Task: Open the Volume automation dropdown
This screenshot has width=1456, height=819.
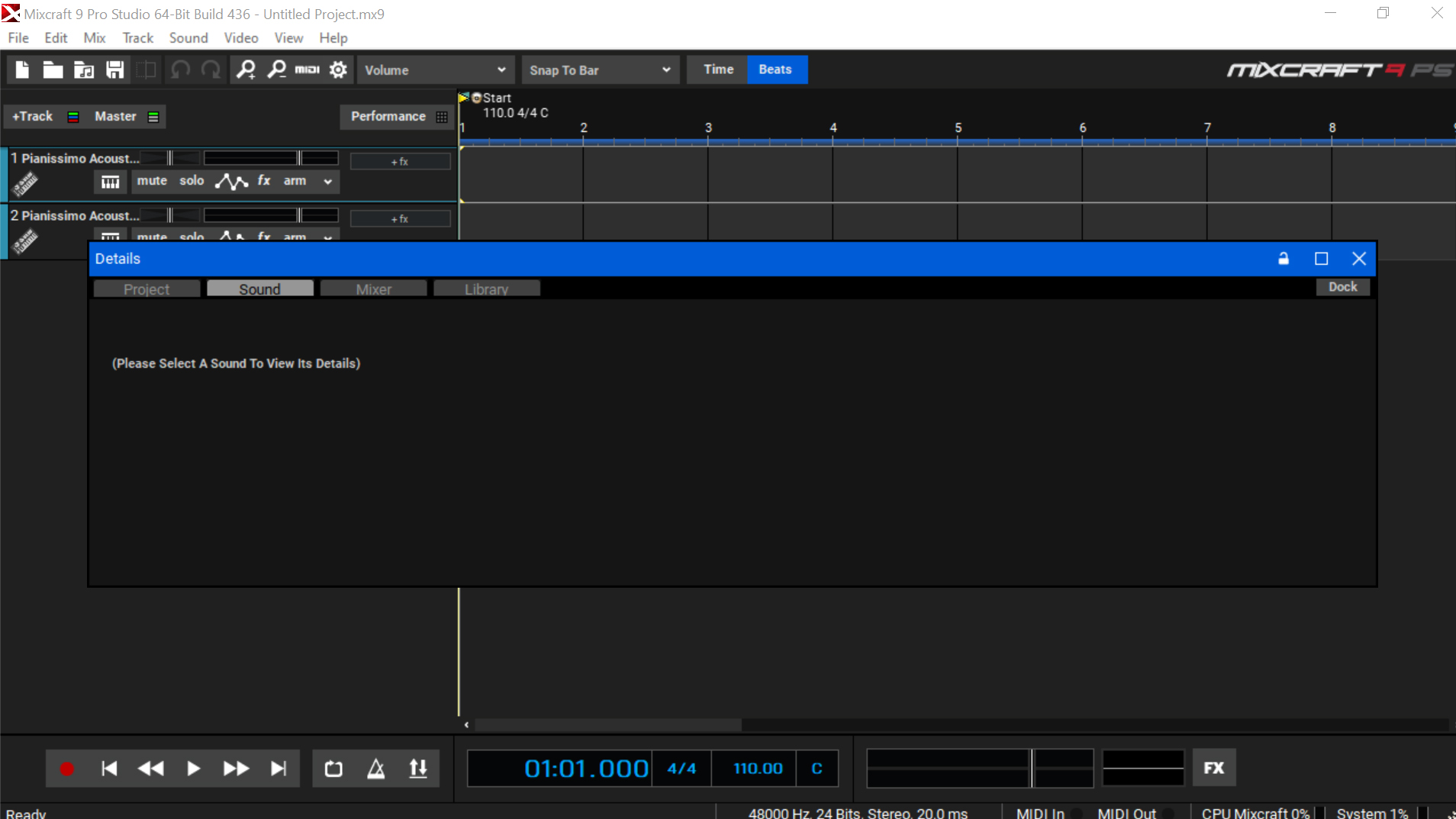Action: (436, 70)
